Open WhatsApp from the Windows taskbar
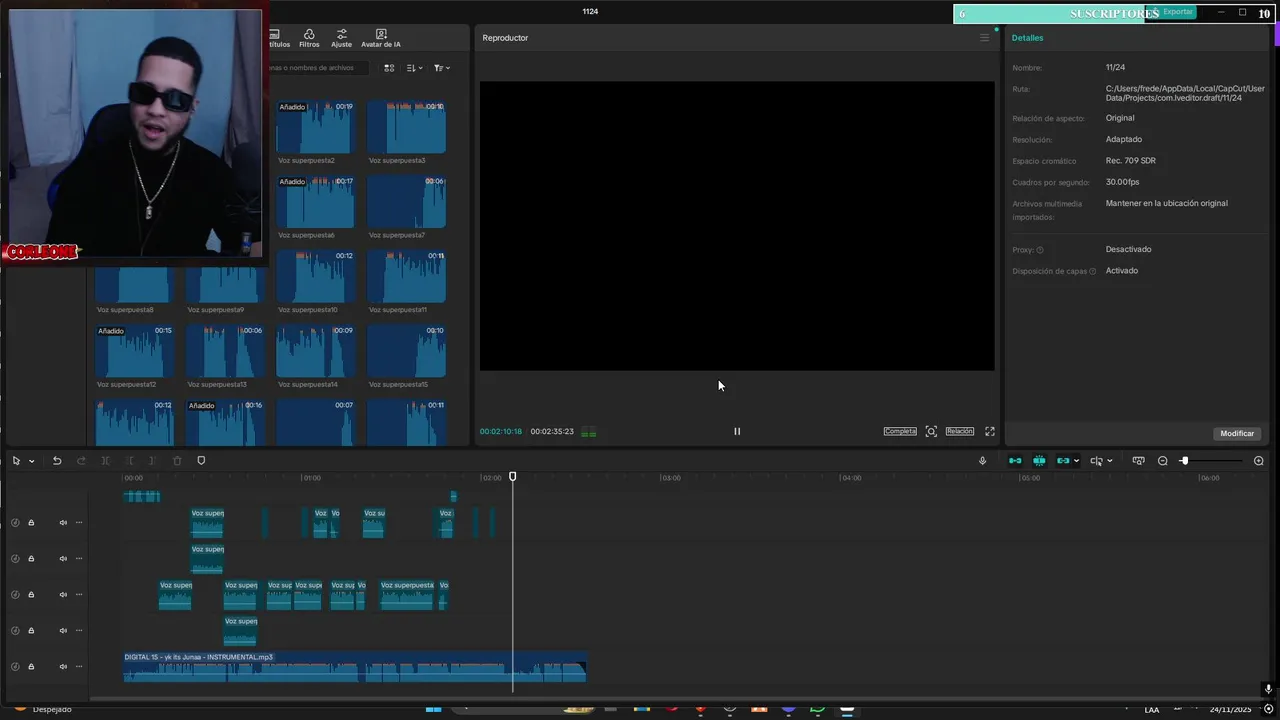1280x720 pixels. pyautogui.click(x=817, y=710)
